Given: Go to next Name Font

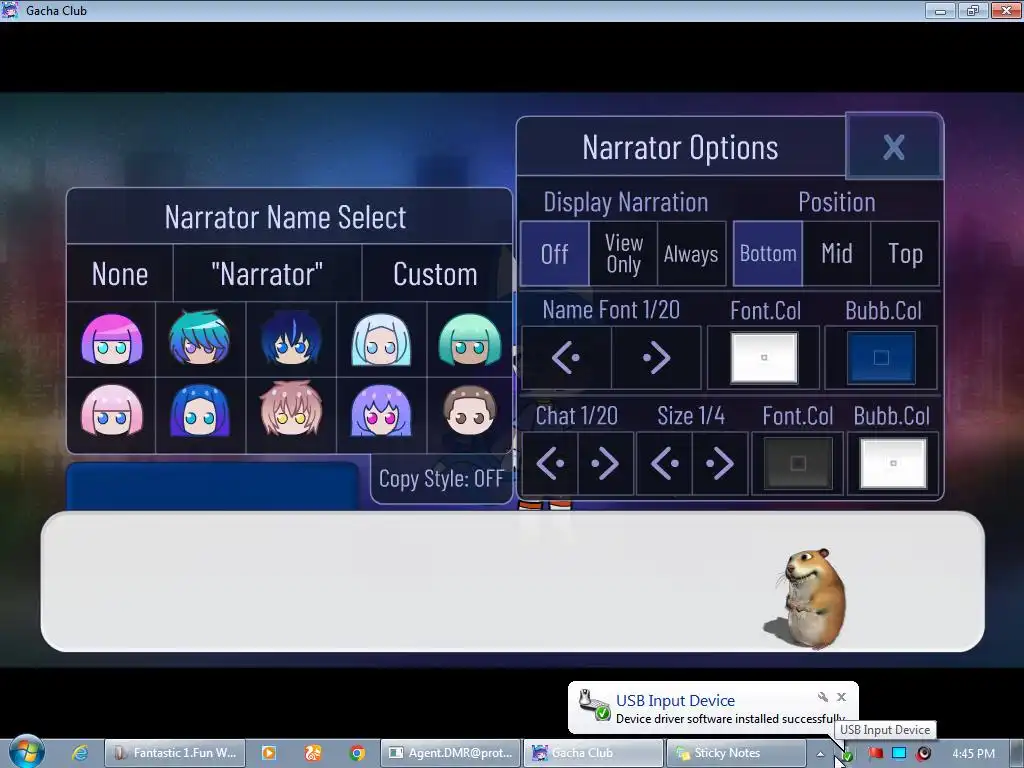Looking at the screenshot, I should click(x=656, y=357).
